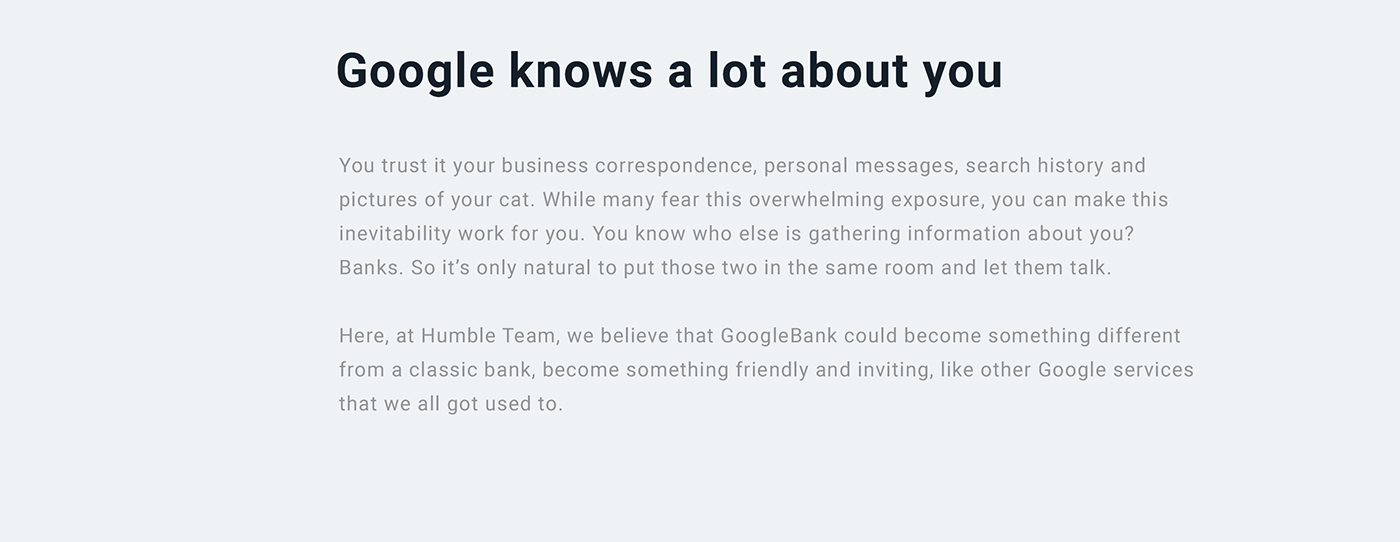The height and width of the screenshot is (542, 1400).
Task: Click the word "Google" in the heading
Action: pyautogui.click(x=415, y=73)
